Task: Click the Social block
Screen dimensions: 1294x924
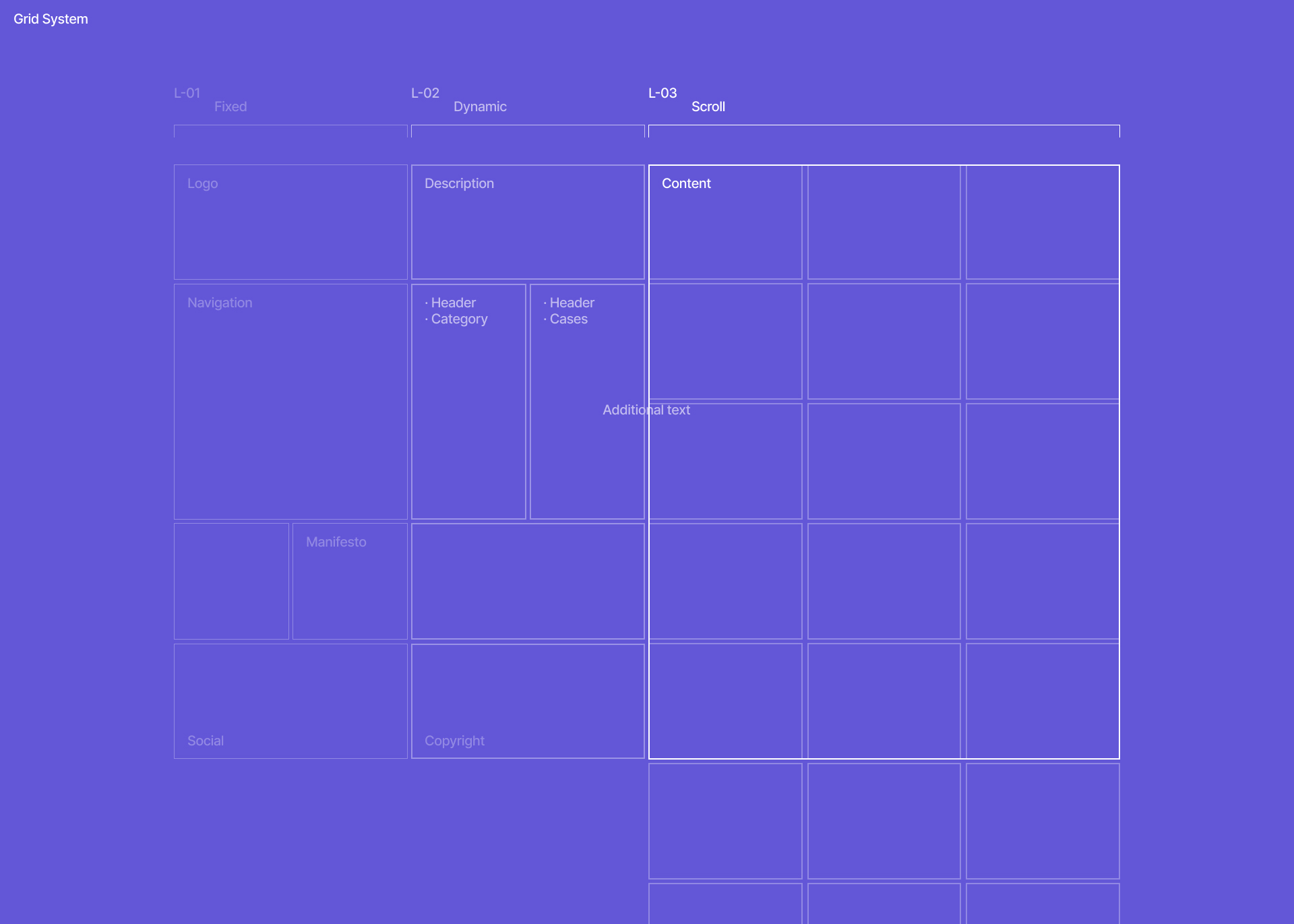Action: [x=290, y=701]
